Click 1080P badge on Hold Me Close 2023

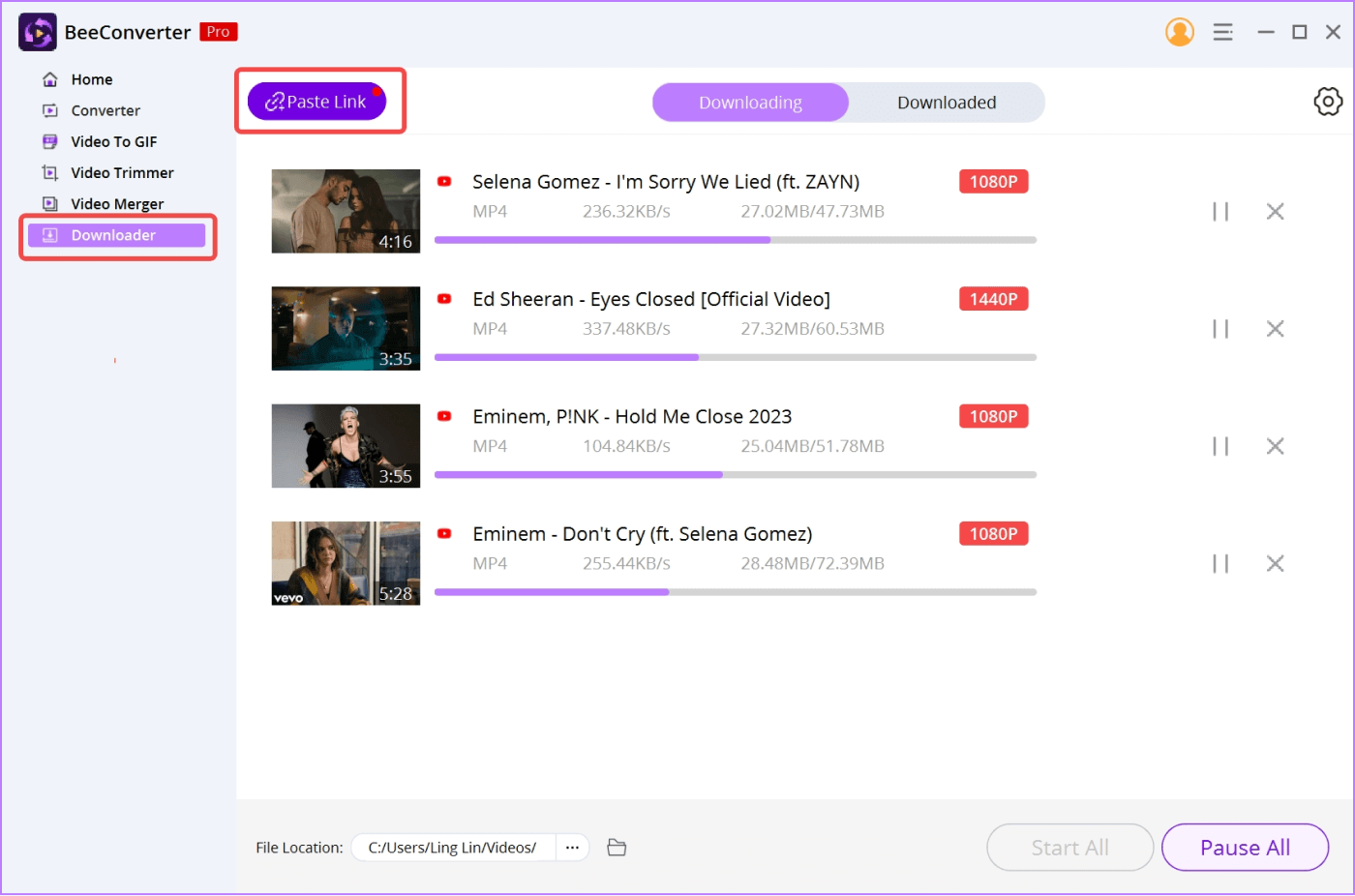tap(993, 416)
